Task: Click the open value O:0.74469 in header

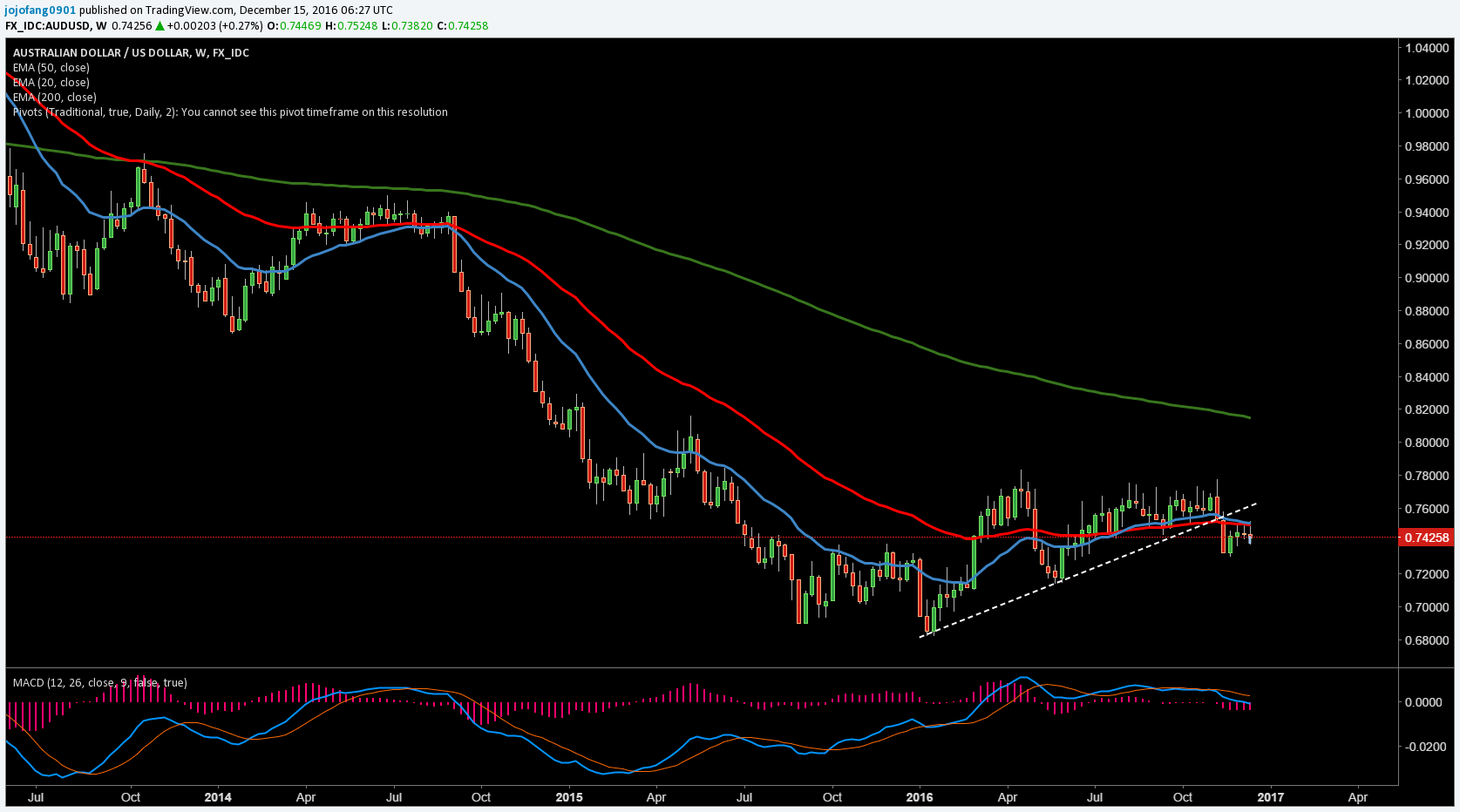Action: click(294, 25)
